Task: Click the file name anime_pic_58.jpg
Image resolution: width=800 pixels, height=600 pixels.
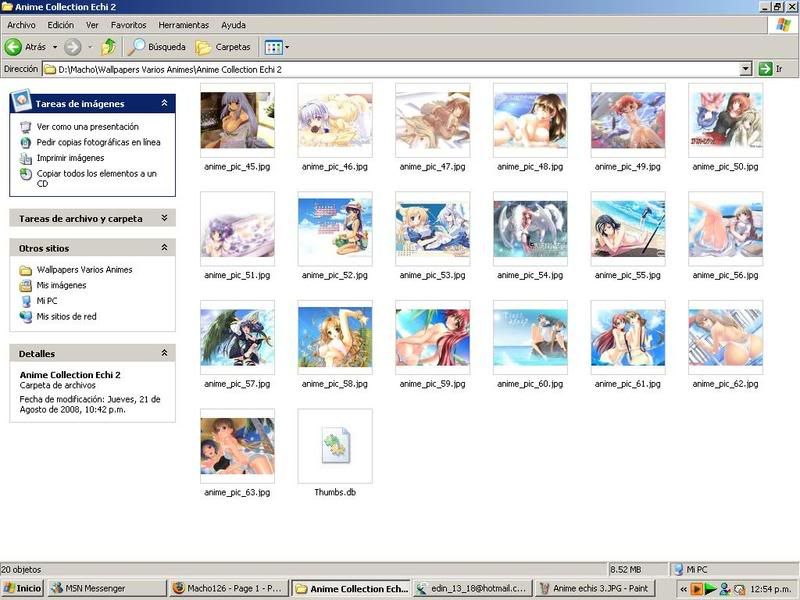Action: [x=335, y=384]
